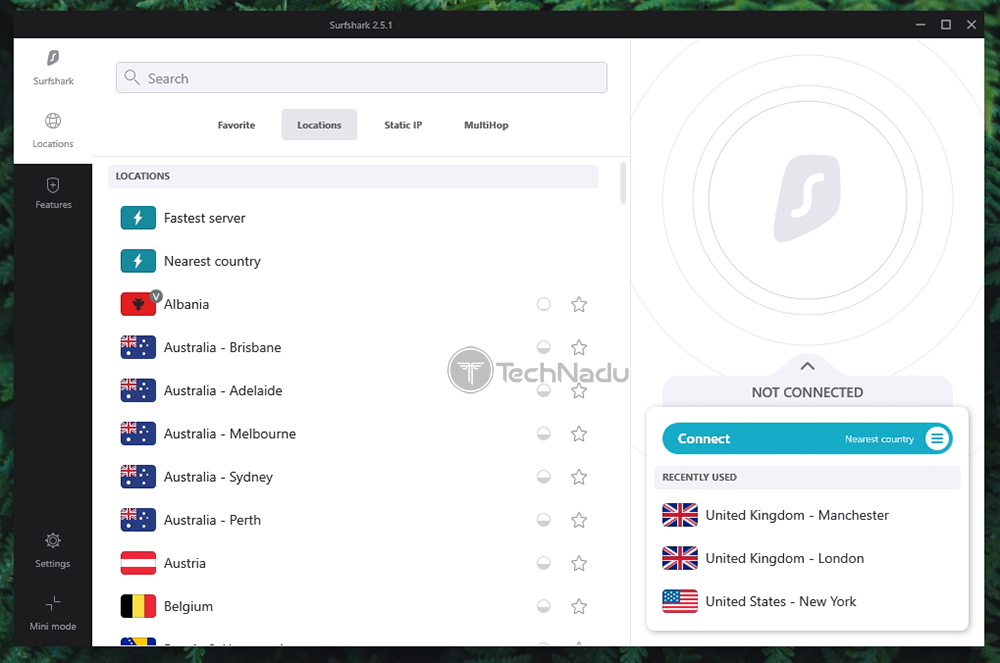Image resolution: width=1000 pixels, height=663 pixels.
Task: Click the Australia - Sydney flag
Action: pyautogui.click(x=138, y=477)
